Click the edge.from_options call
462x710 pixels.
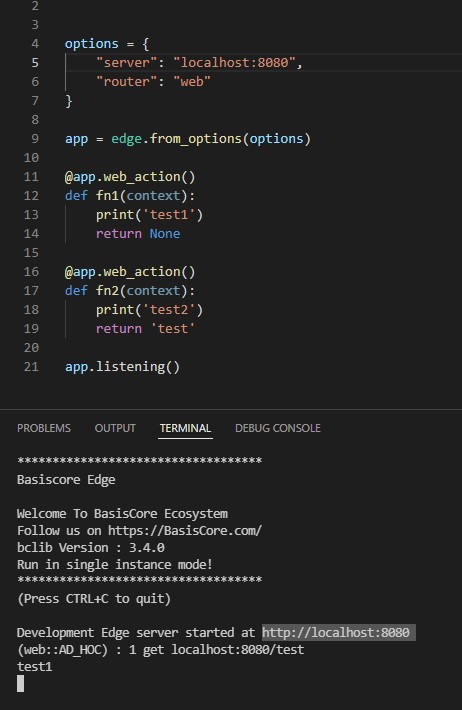(x=211, y=139)
